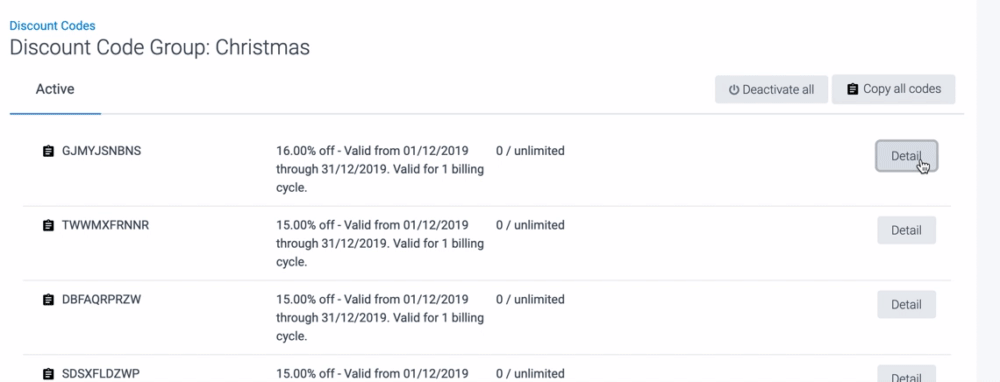Click clipboard icon next to DBFAQRPRZW
The width and height of the screenshot is (1000, 382).
tap(48, 299)
